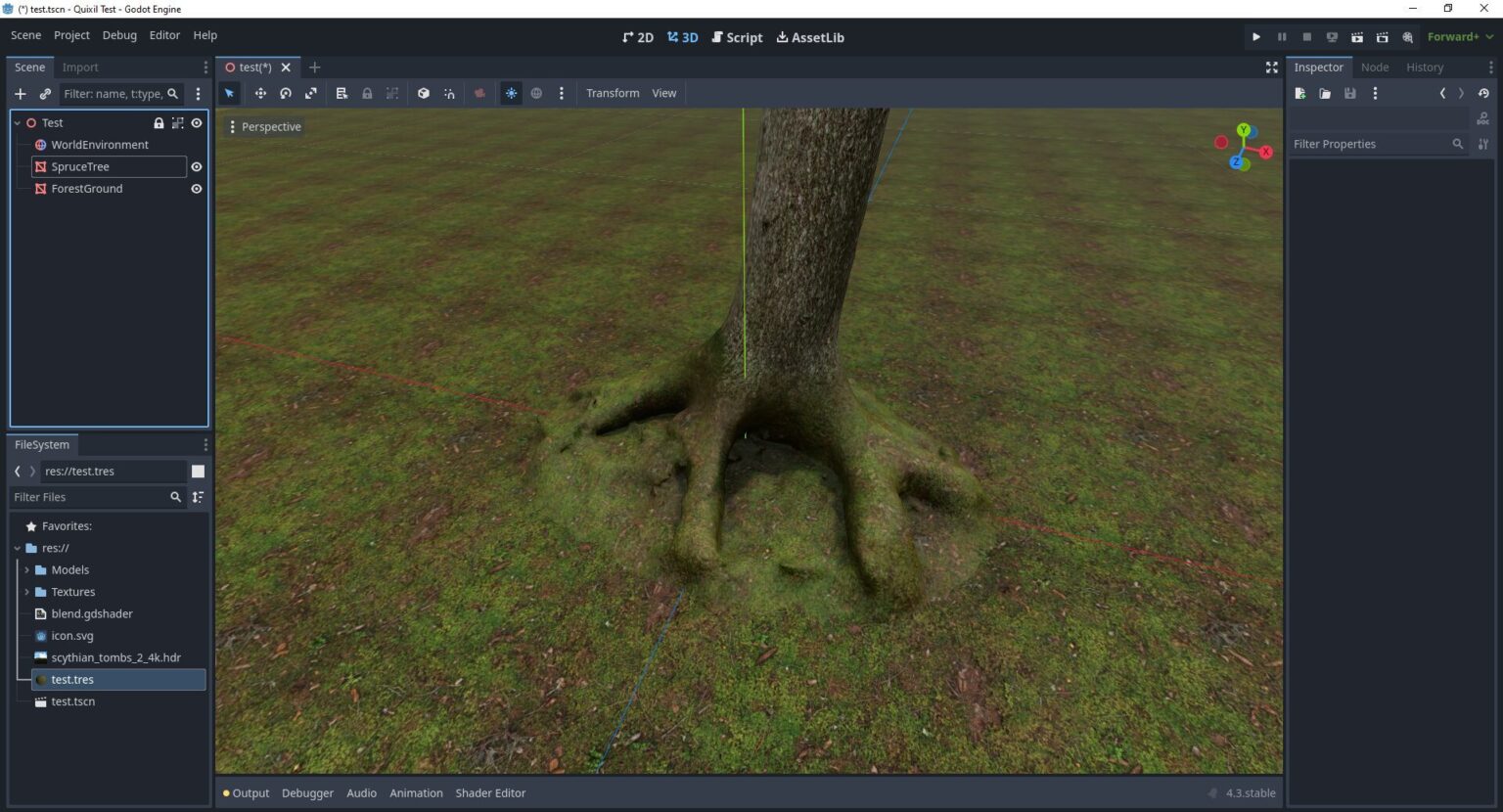Screen dimensions: 1503x812
Task: Toggle preview environment with the globe icon
Action: 536,93
